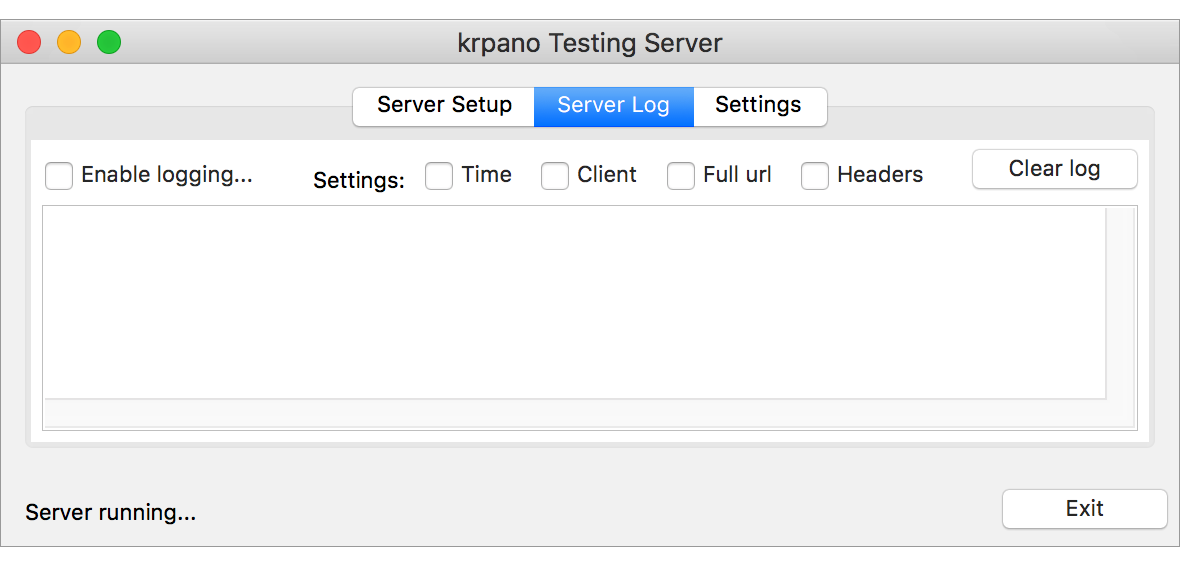Minimize the window using the yellow button
This screenshot has width=1180, height=567.
(x=69, y=43)
